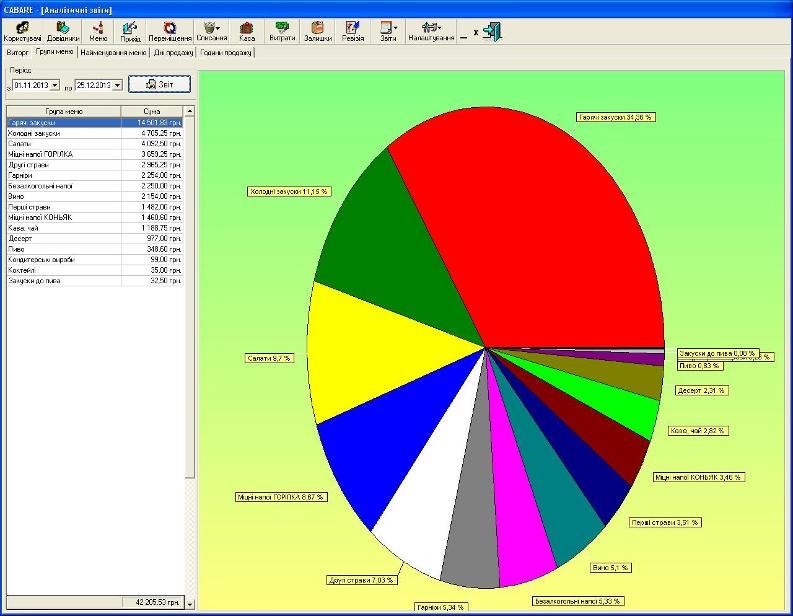The width and height of the screenshot is (793, 616).
Task: Switch to the Години продажу tab
Action: coord(226,53)
